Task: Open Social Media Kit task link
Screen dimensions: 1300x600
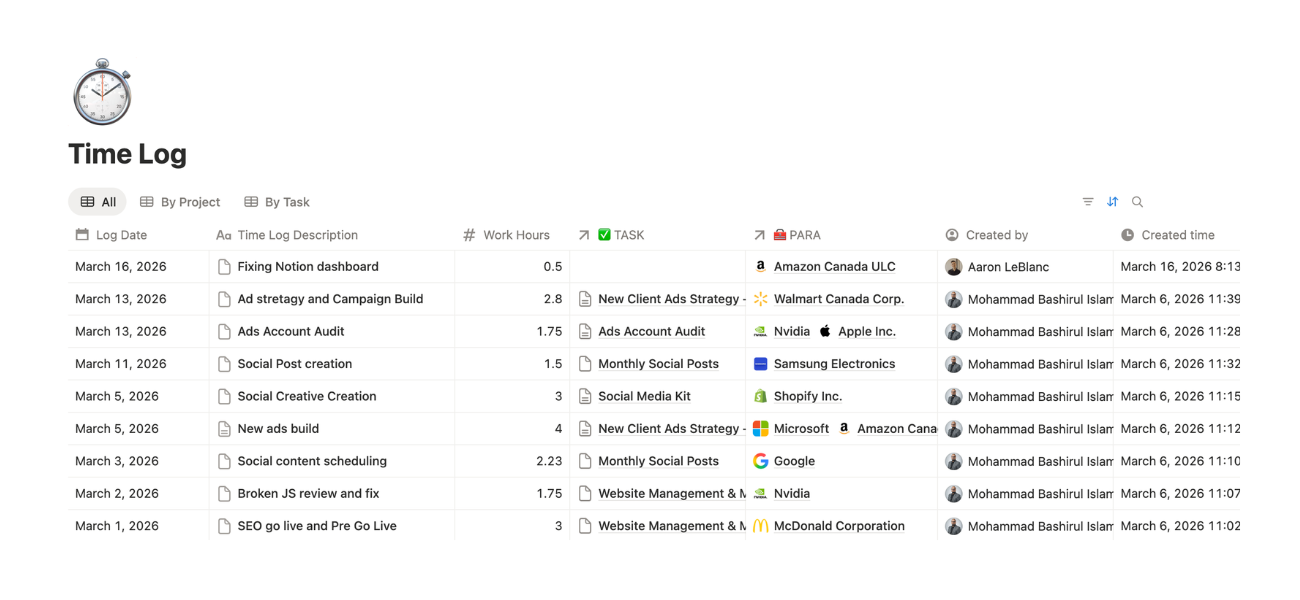Action: point(645,396)
